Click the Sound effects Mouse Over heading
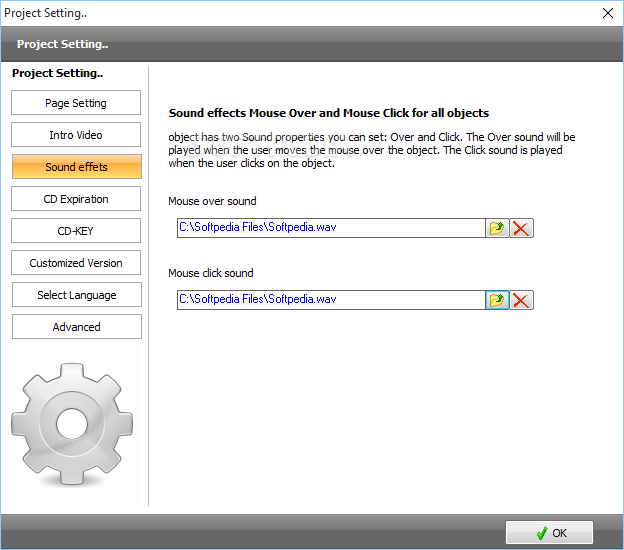This screenshot has width=624, height=550. click(329, 113)
